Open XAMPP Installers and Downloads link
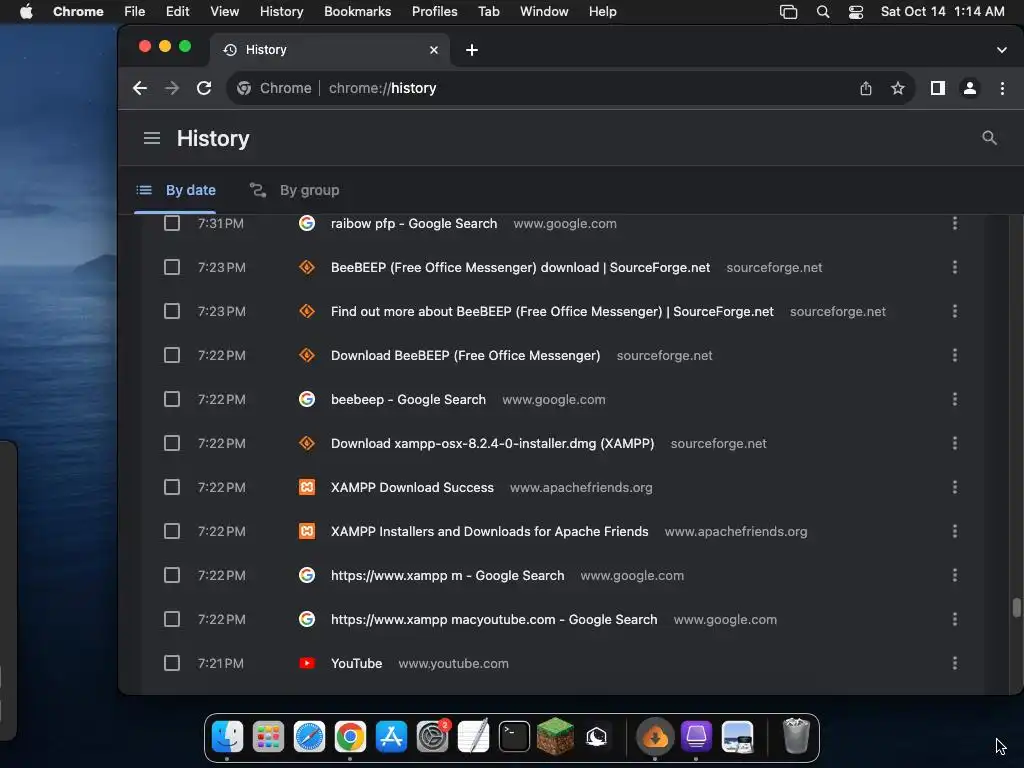Image resolution: width=1024 pixels, height=768 pixels. point(490,532)
